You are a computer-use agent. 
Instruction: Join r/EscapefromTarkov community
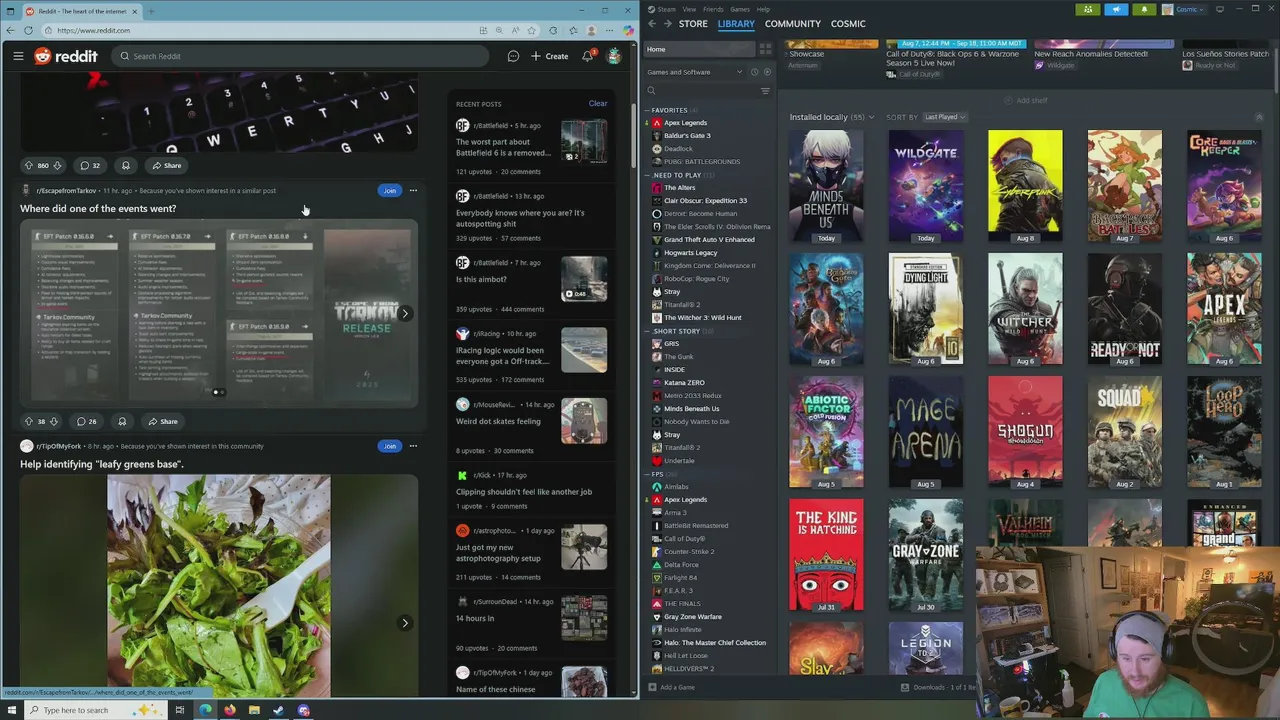pyautogui.click(x=389, y=190)
